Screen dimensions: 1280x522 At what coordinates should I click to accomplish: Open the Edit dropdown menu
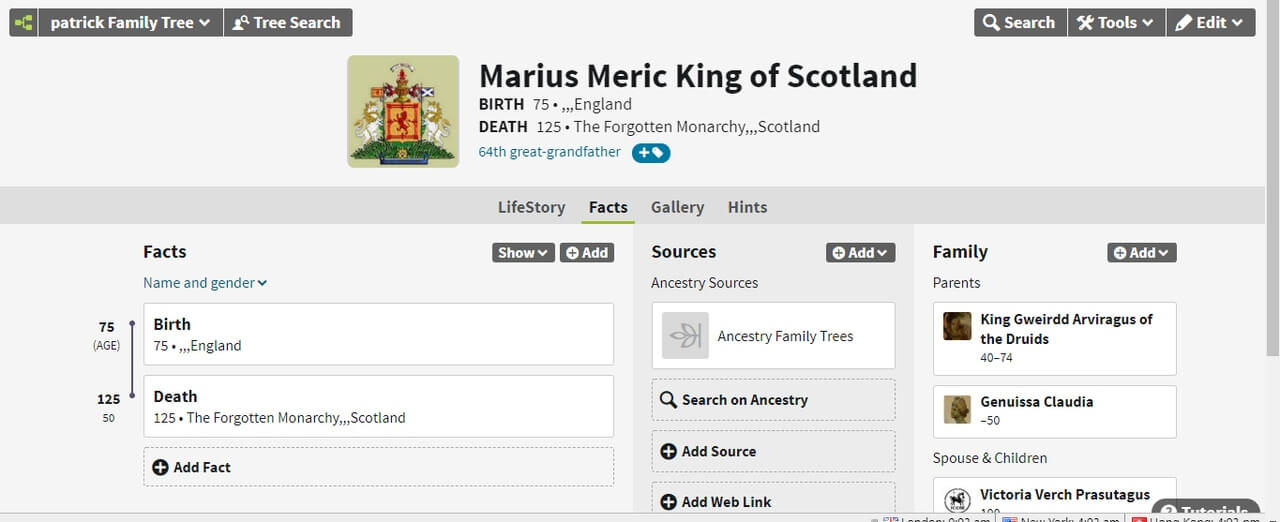pyautogui.click(x=1209, y=22)
